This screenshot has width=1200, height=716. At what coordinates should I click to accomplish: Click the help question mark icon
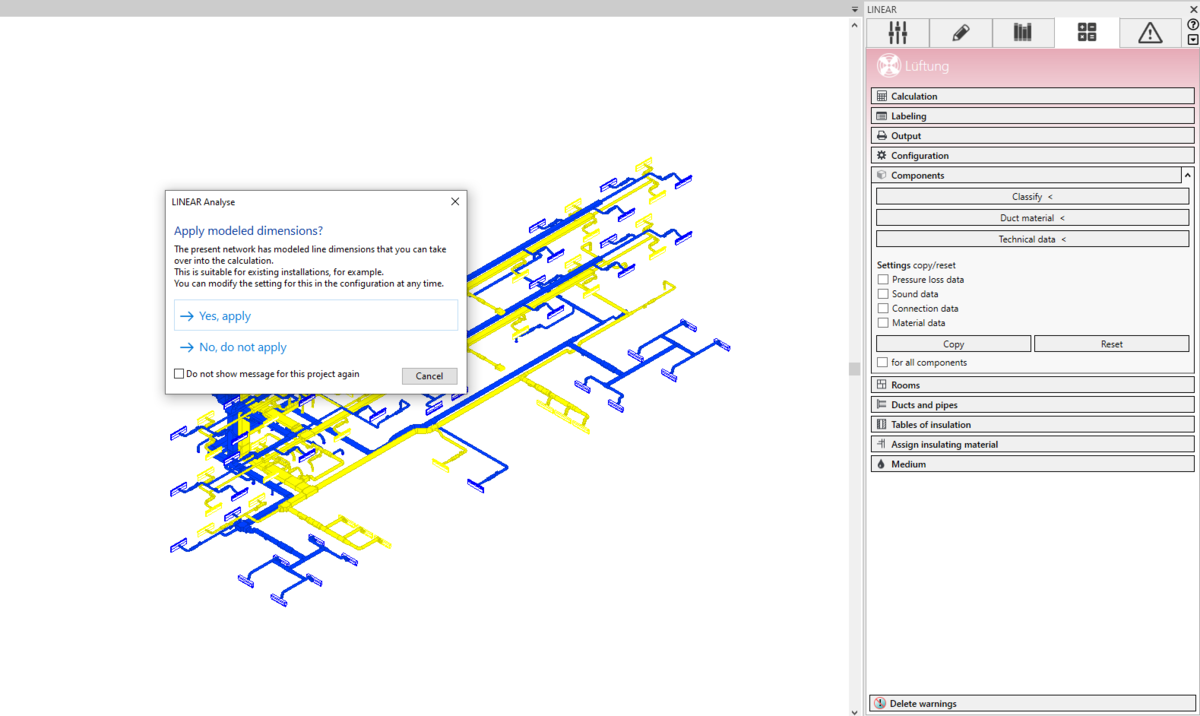1192,25
